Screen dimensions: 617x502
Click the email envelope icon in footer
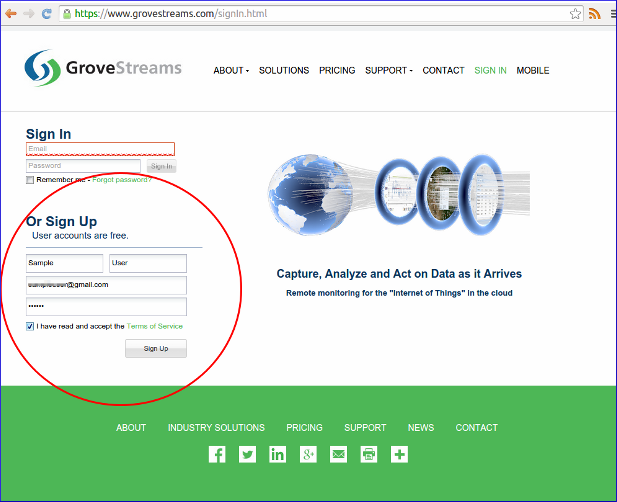338,454
